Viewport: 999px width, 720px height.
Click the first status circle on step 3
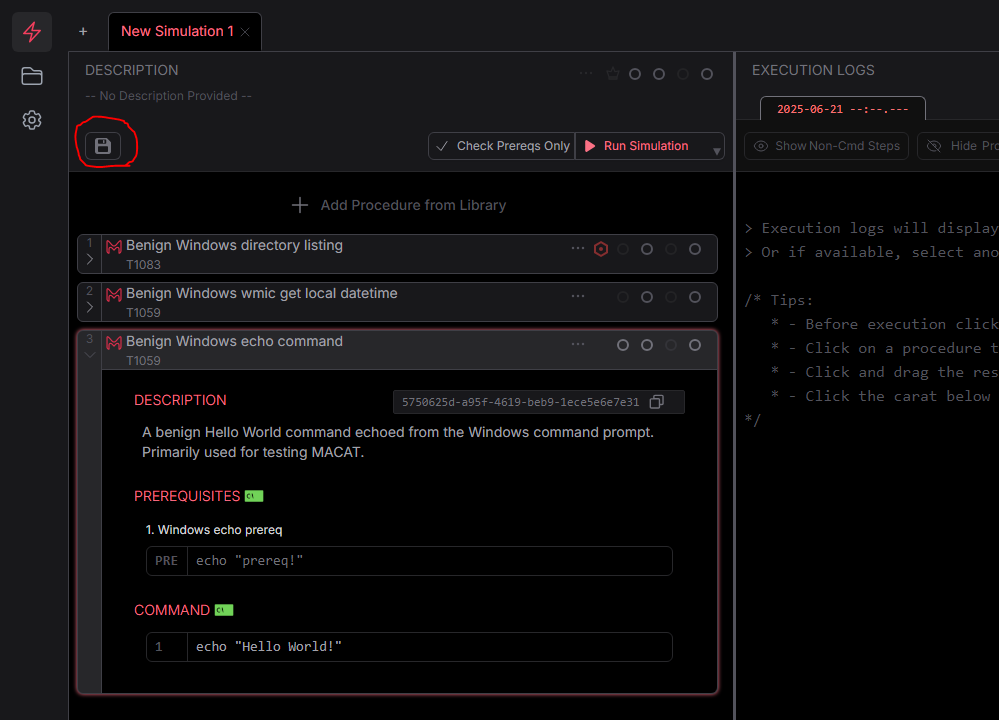point(623,344)
